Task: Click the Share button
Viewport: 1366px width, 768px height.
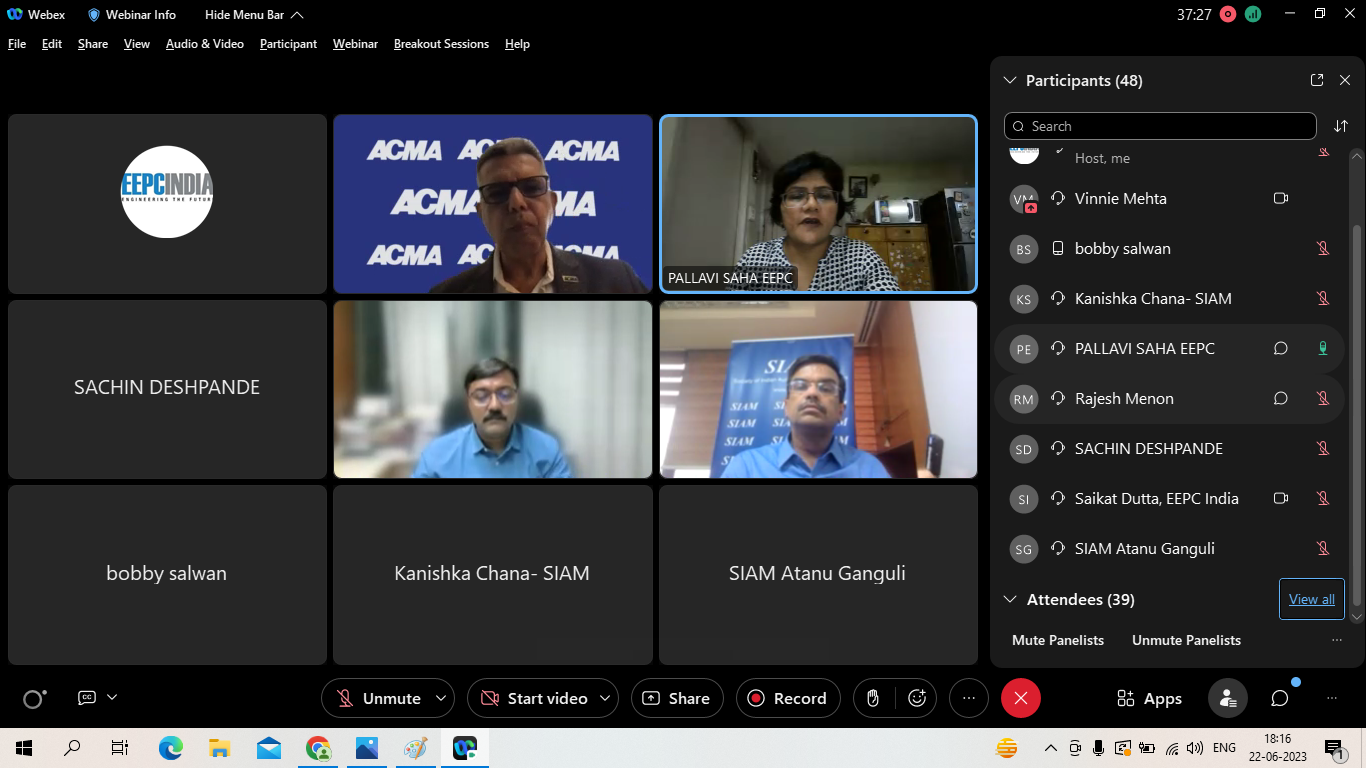Action: pyautogui.click(x=676, y=698)
